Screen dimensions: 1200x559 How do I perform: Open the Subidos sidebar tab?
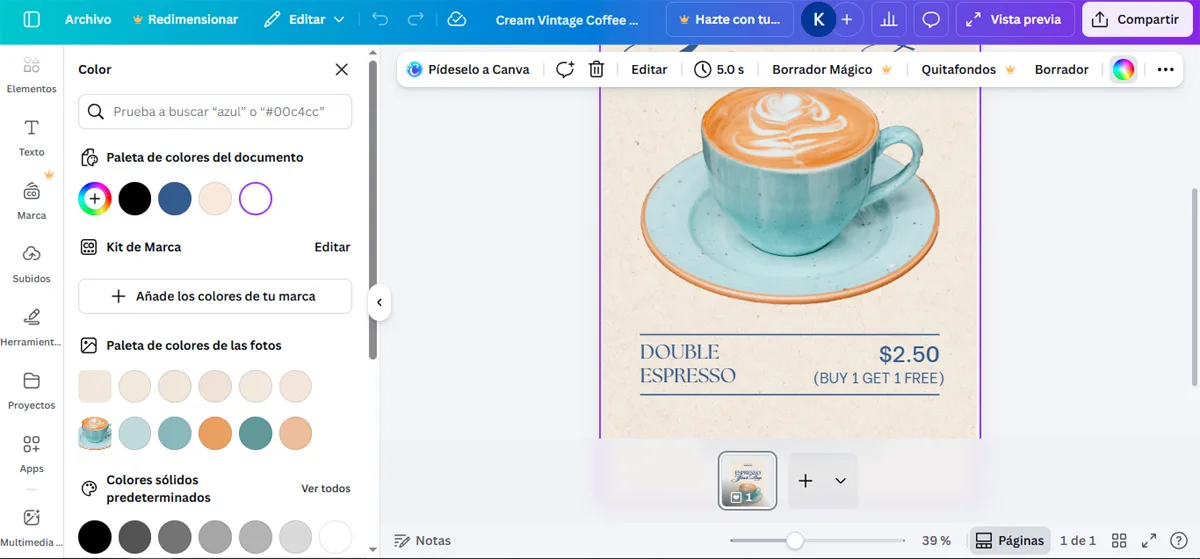tap(32, 264)
